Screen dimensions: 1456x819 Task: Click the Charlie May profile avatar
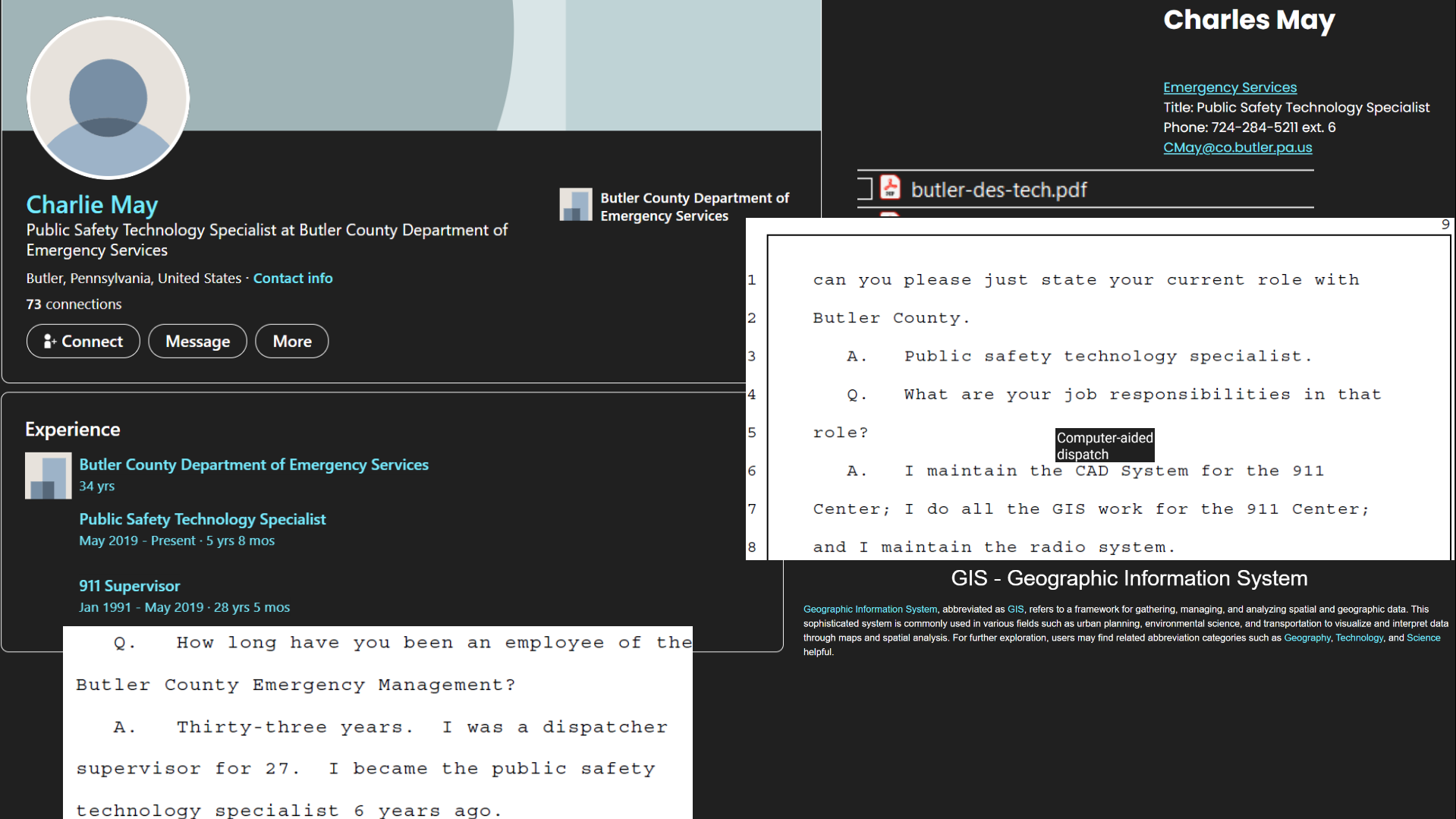[108, 98]
